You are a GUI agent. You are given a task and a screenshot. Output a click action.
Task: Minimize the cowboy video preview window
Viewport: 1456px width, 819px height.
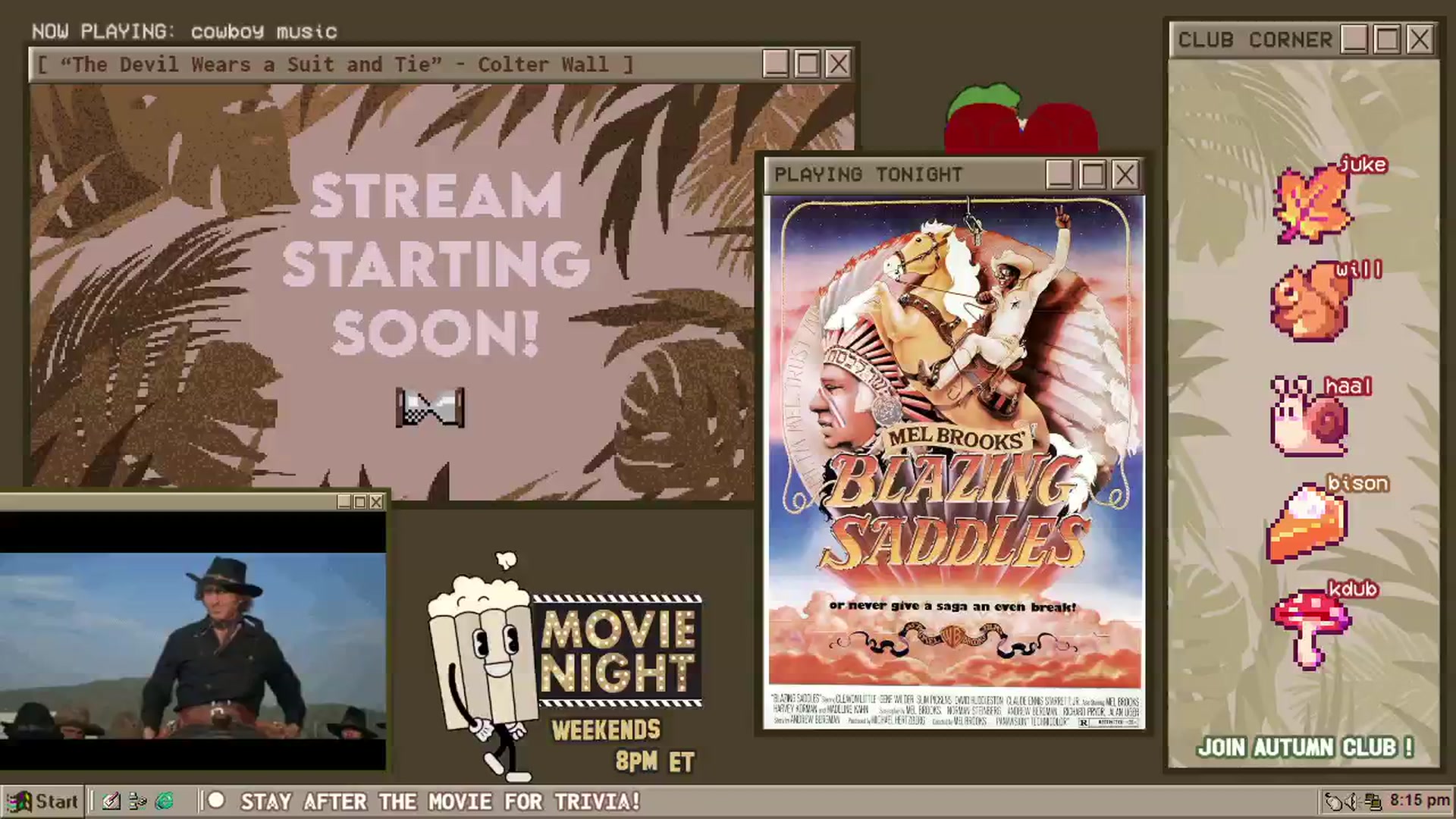click(344, 502)
